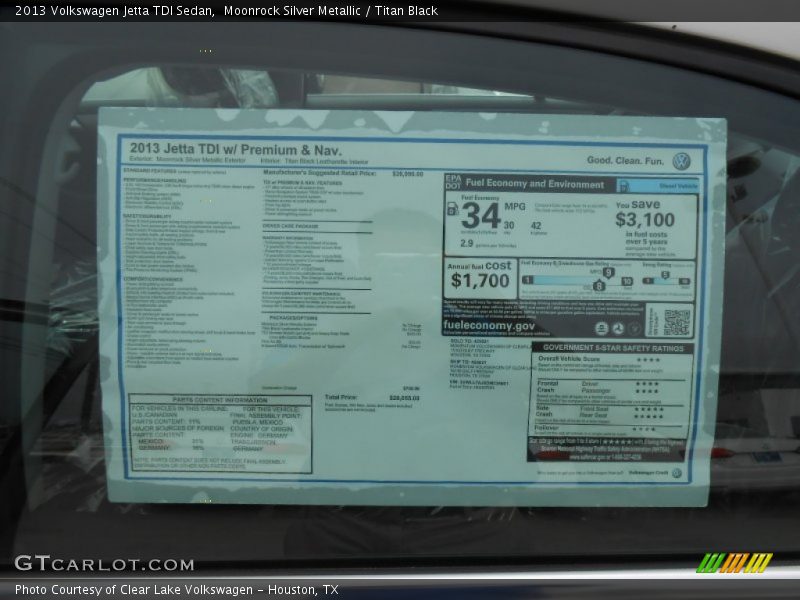Click the 2013 Volkswagen Jetta TDI Sedan title
800x600 pixels.
point(114,11)
